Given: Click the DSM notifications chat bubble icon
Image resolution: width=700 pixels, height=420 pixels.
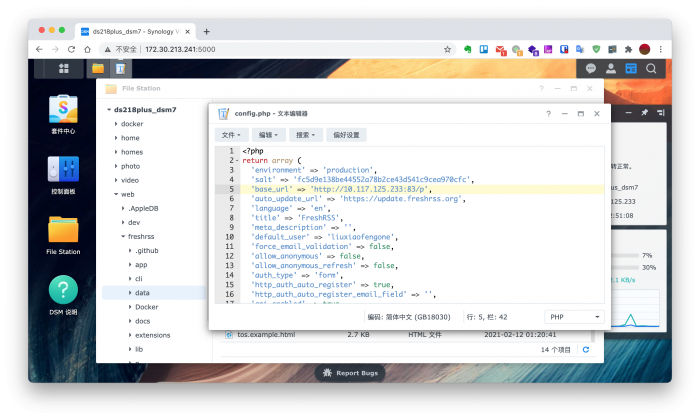Looking at the screenshot, I should click(591, 68).
